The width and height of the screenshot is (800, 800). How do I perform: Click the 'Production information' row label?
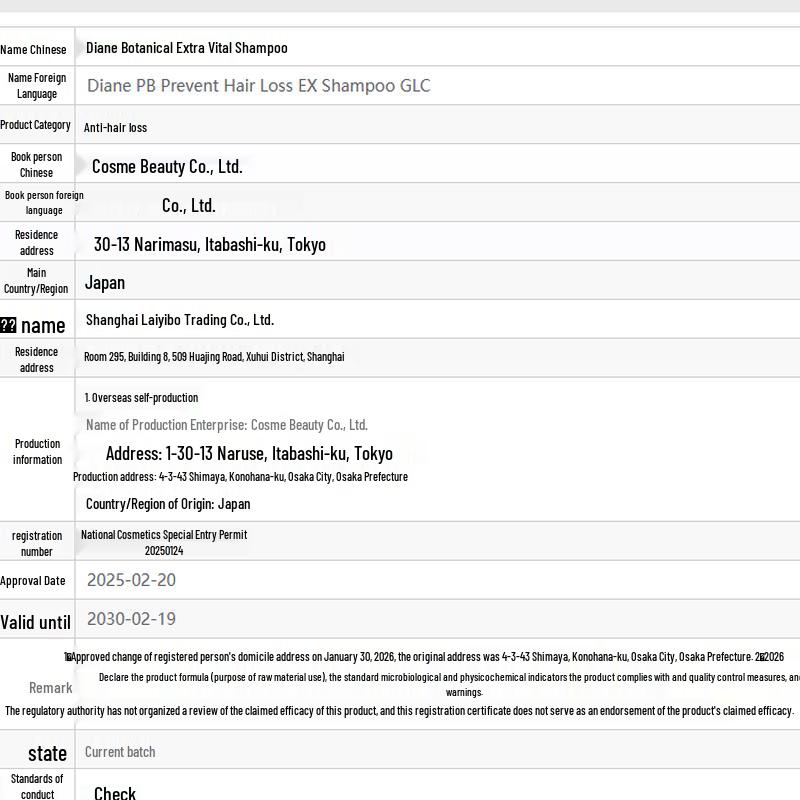[37, 452]
